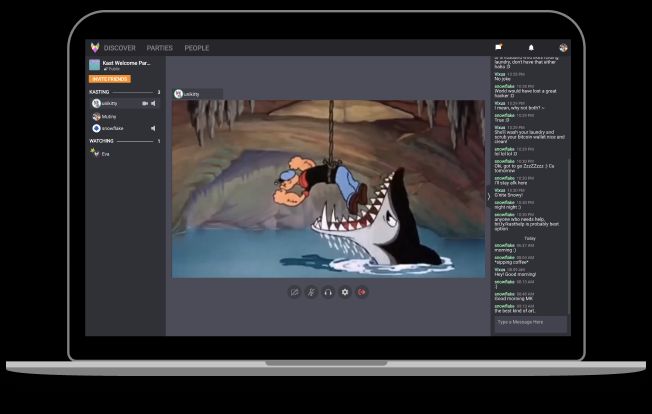This screenshot has width=652, height=414.
Task: Toggle the microphone mute button
Action: 311,292
